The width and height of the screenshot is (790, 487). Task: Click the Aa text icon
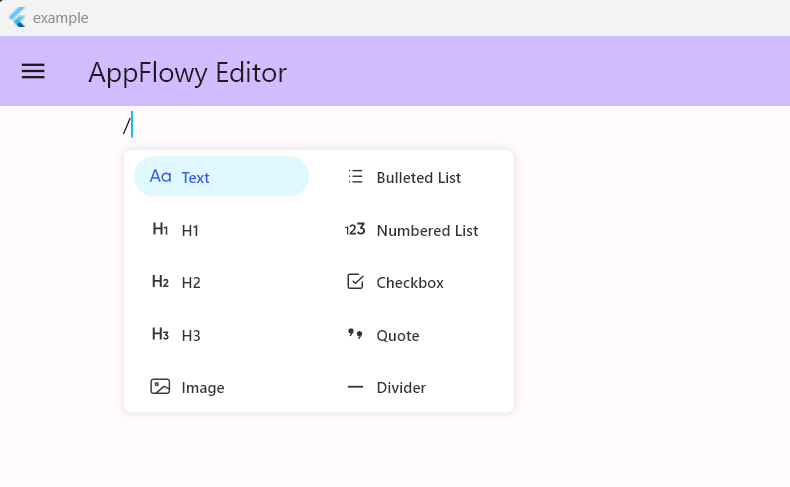tap(161, 176)
